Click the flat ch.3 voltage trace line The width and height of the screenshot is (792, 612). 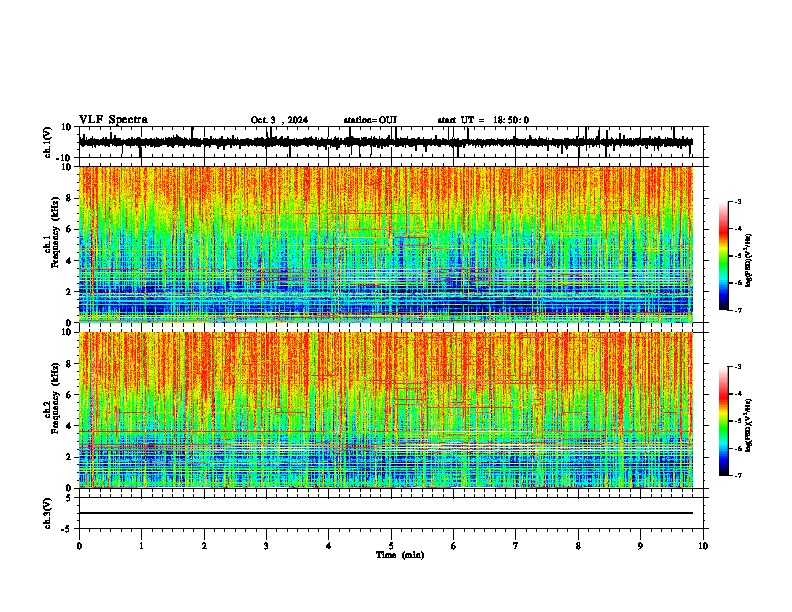[x=386, y=513]
